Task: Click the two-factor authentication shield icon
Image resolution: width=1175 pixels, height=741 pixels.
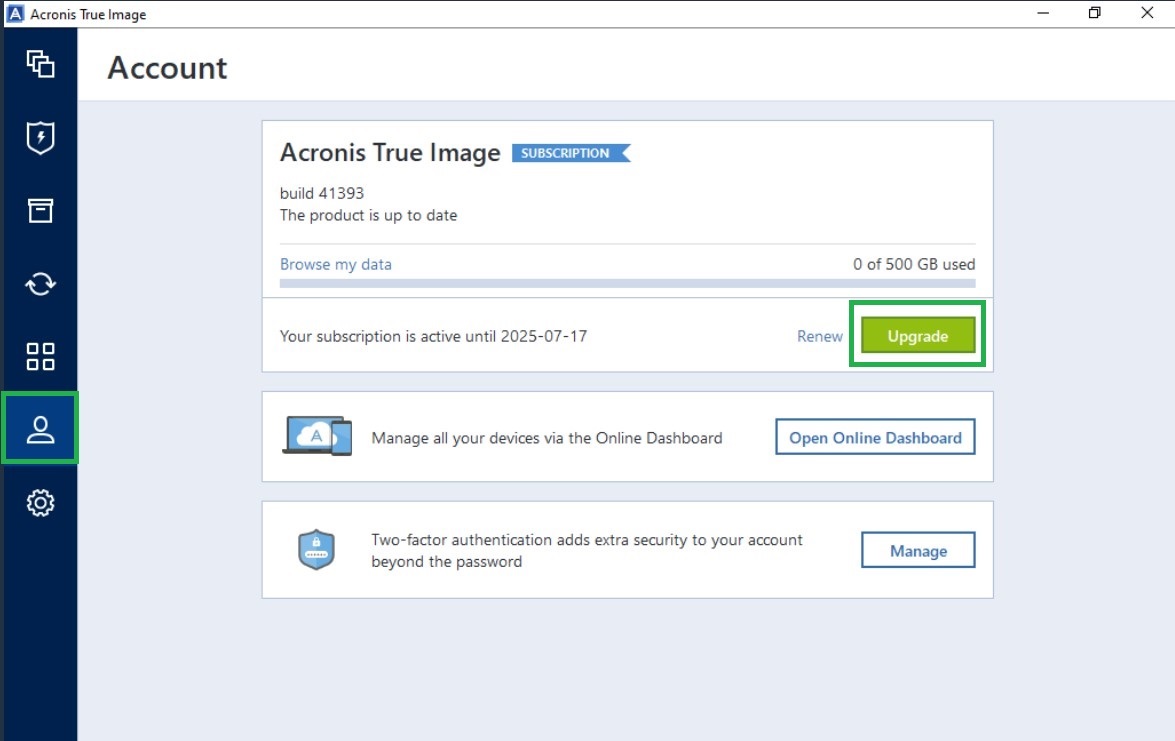Action: pos(316,549)
